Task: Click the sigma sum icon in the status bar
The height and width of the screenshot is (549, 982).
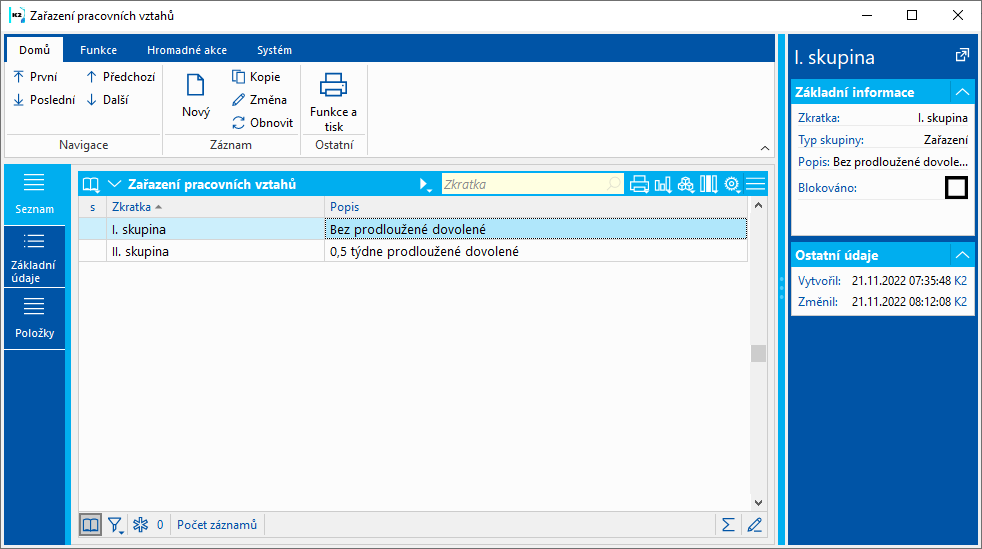Action: 729,524
